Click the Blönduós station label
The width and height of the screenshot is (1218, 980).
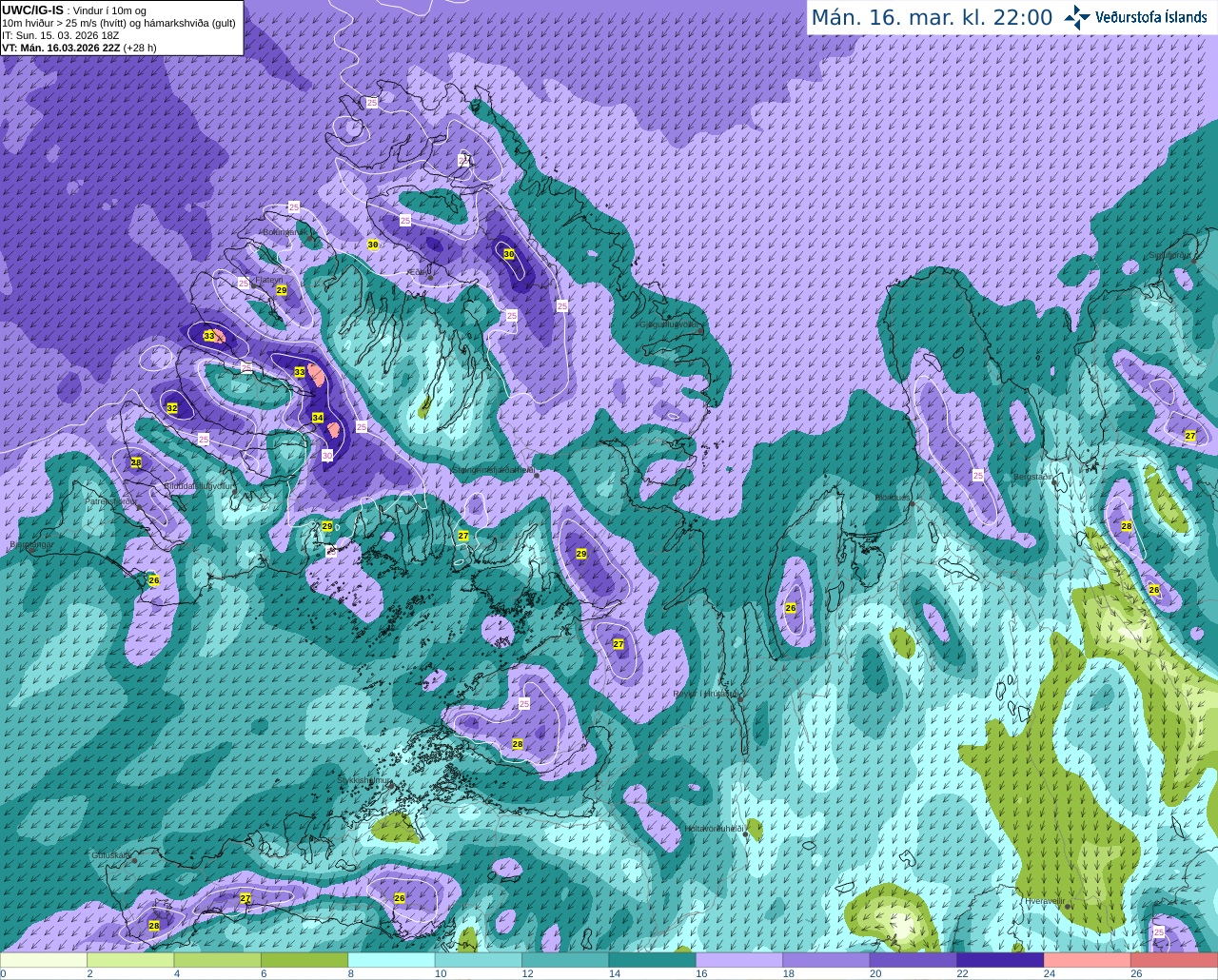[x=893, y=497]
